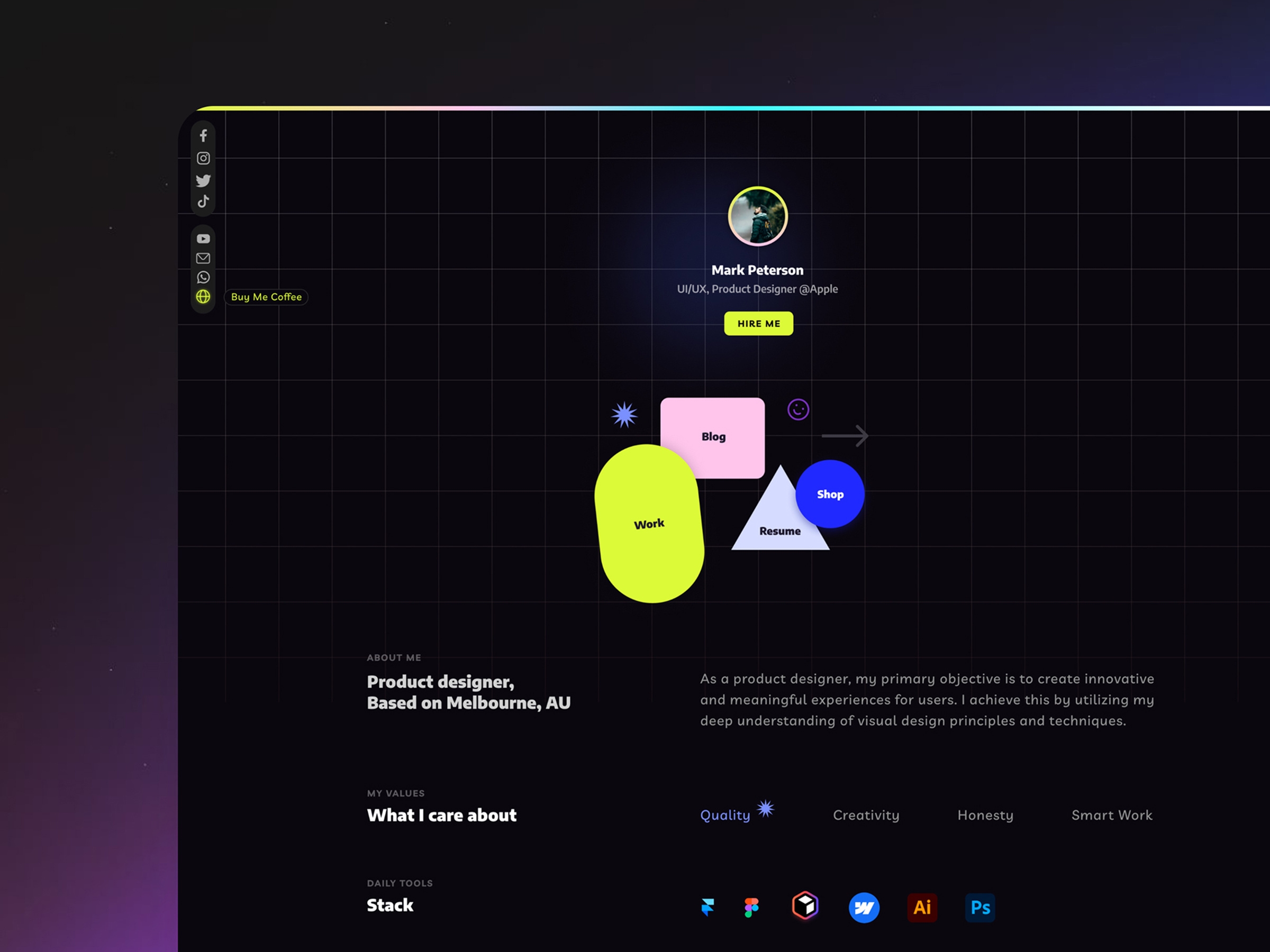Click the Instagram sidebar icon
The width and height of the screenshot is (1270, 952).
point(203,158)
